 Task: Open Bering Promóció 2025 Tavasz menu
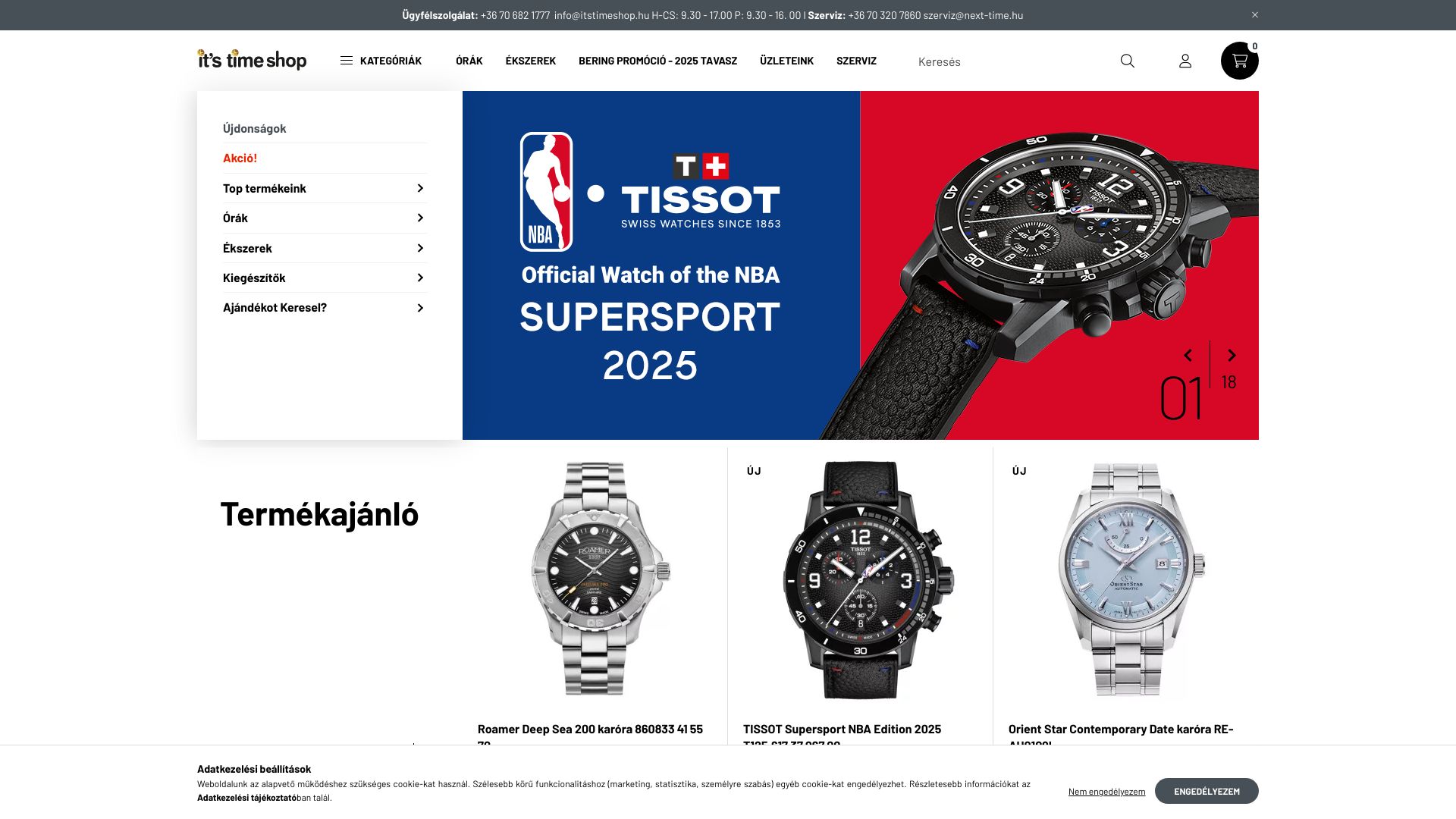pos(657,61)
